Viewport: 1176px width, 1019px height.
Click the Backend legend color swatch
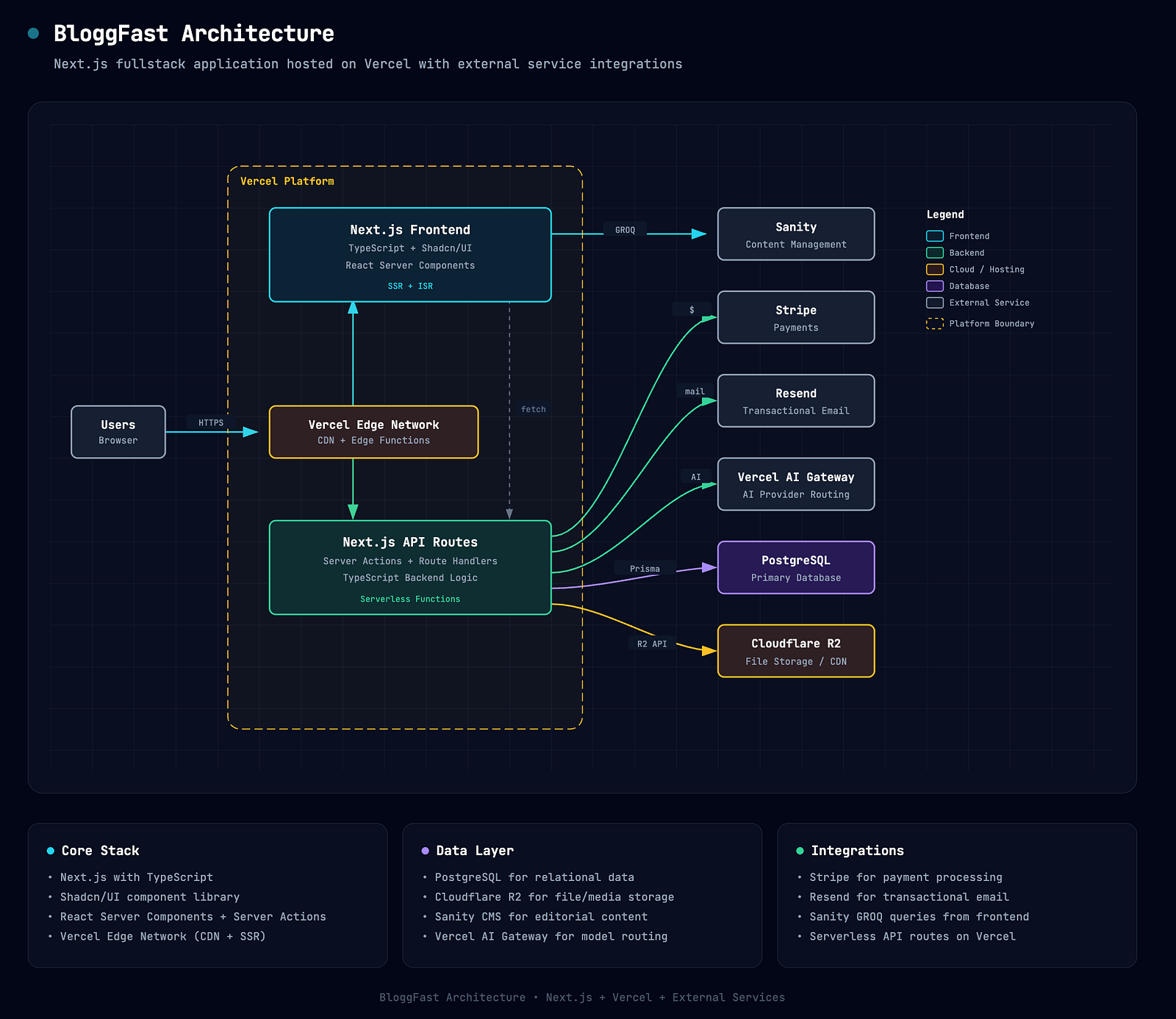935,253
